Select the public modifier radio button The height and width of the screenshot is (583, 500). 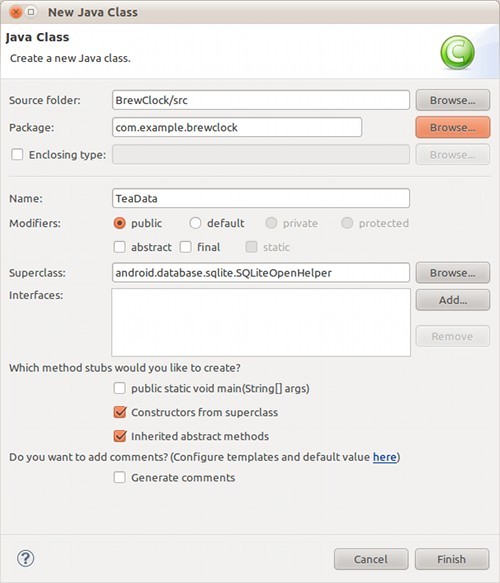click(x=119, y=223)
